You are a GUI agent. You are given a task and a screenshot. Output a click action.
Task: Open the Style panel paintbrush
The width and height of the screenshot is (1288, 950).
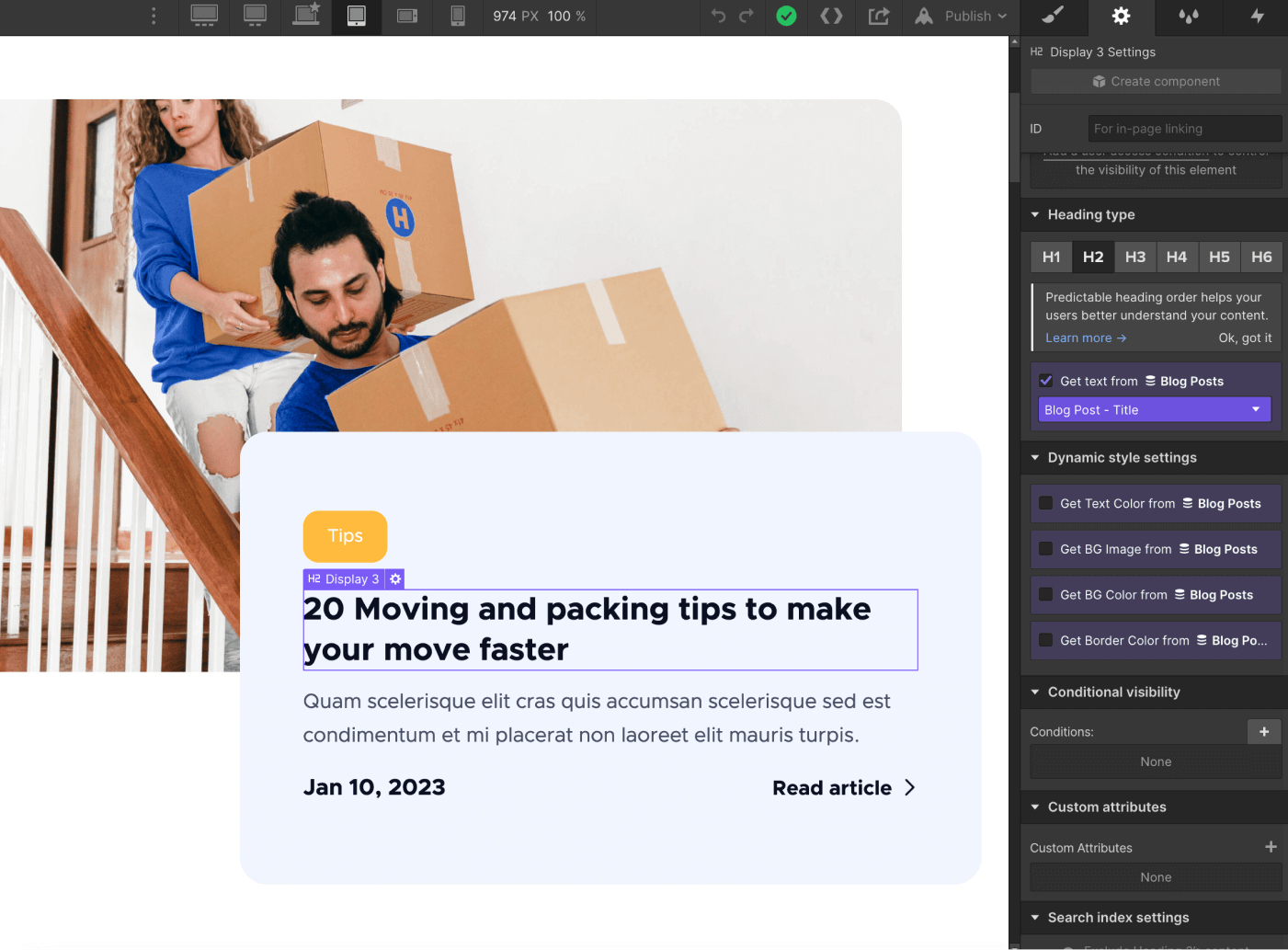1053,17
